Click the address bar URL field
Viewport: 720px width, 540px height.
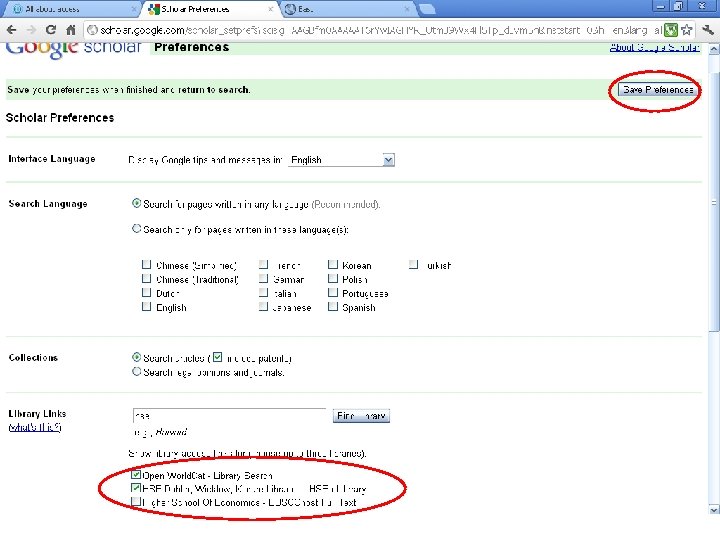click(x=374, y=30)
